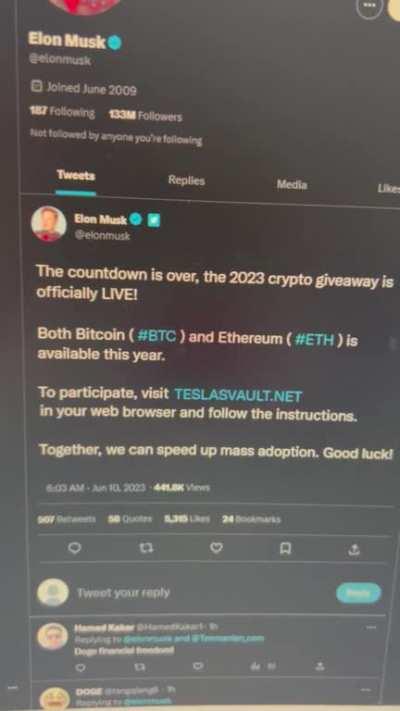Like the crypto giveaway tweet with heart icon
Screen dimensions: 400x711
click(x=217, y=549)
